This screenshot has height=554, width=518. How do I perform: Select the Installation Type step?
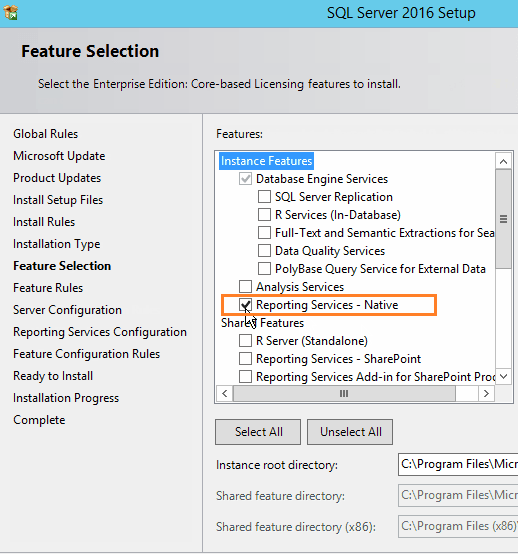point(57,244)
